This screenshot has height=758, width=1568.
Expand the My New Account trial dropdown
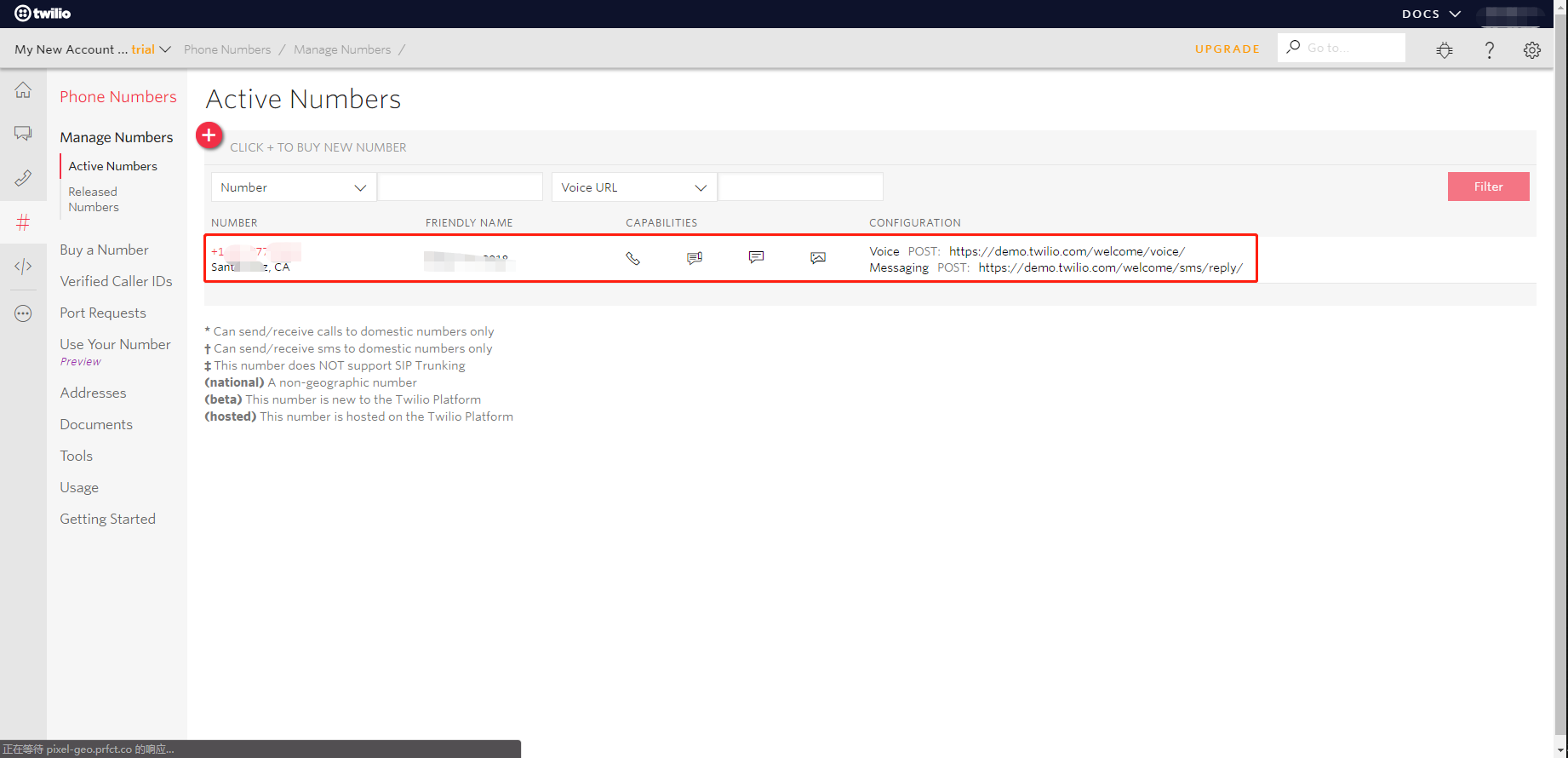pos(93,49)
